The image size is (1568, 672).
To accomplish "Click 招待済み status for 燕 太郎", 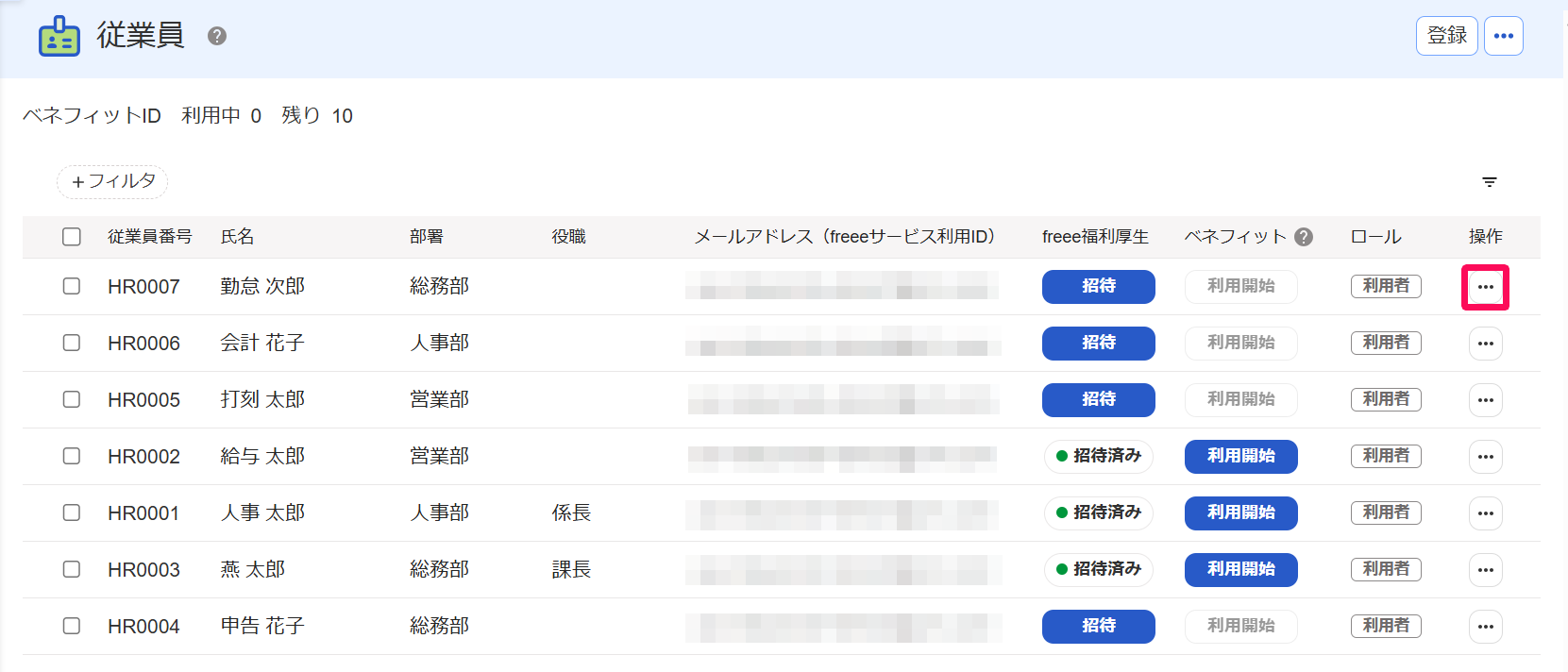I will (1098, 569).
